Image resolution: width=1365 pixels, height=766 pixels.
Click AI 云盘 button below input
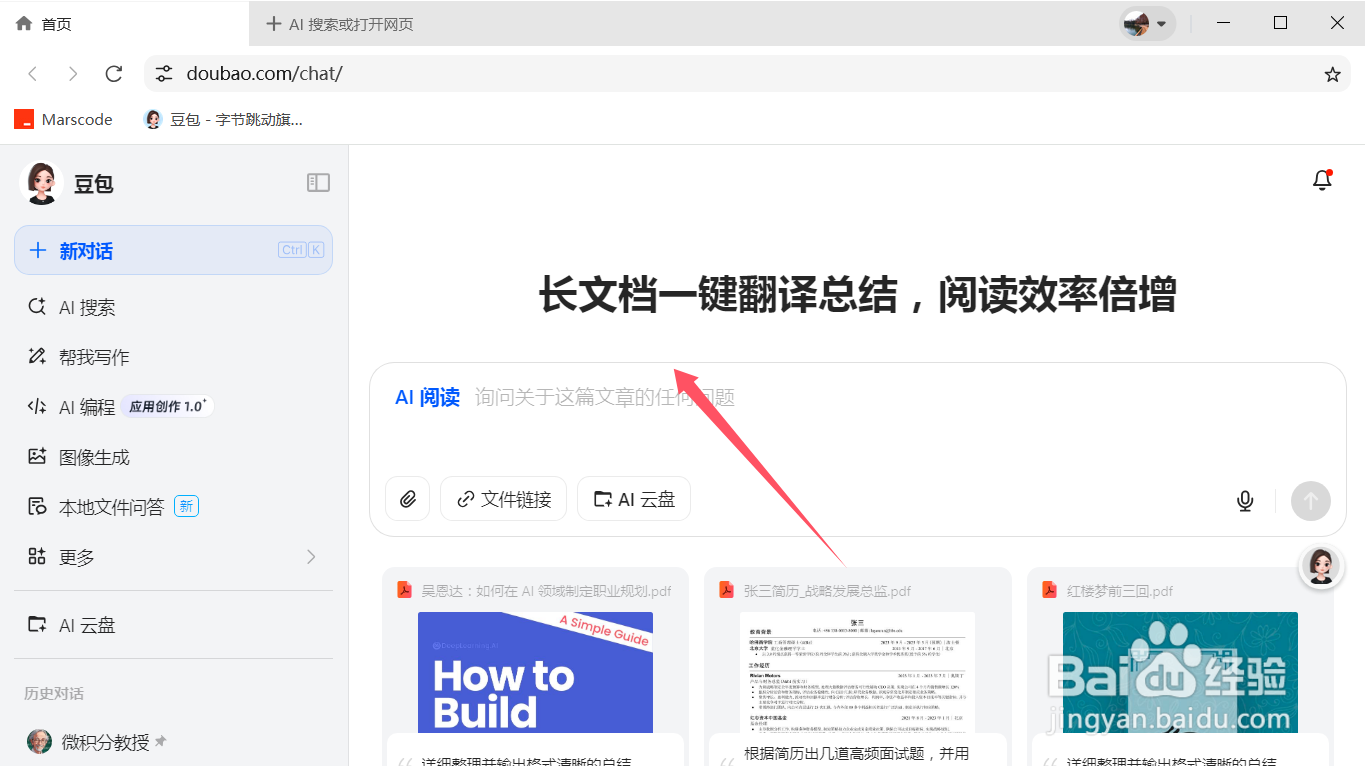click(x=634, y=499)
